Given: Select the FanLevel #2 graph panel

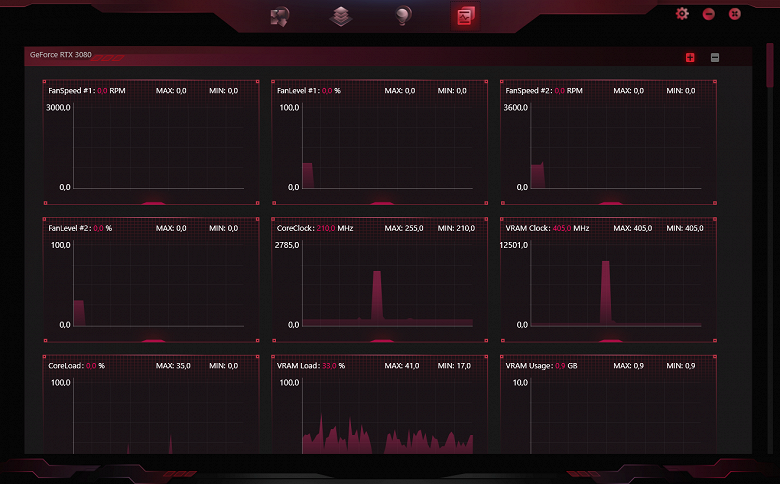Looking at the screenshot, I should click(151, 280).
